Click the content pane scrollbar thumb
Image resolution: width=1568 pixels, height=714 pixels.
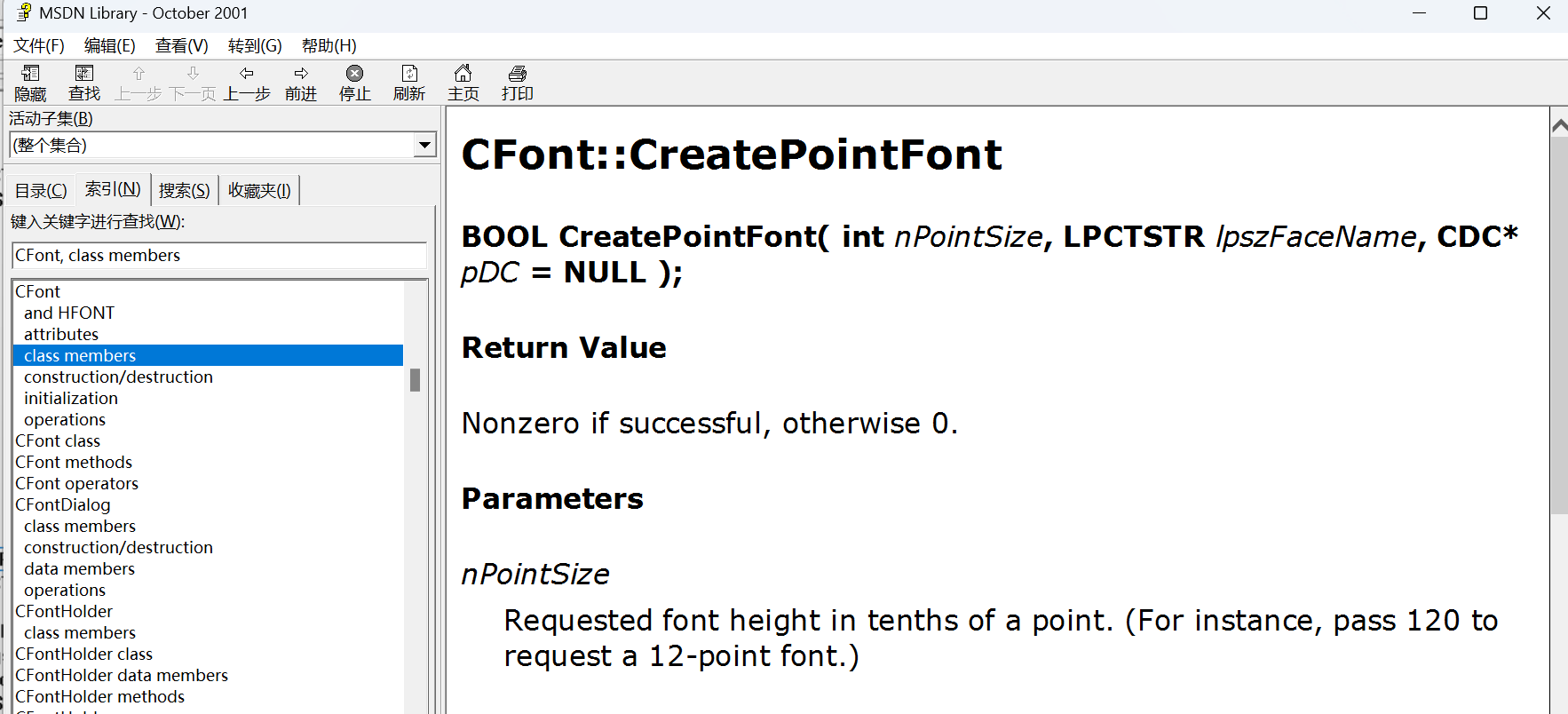click(x=1559, y=325)
